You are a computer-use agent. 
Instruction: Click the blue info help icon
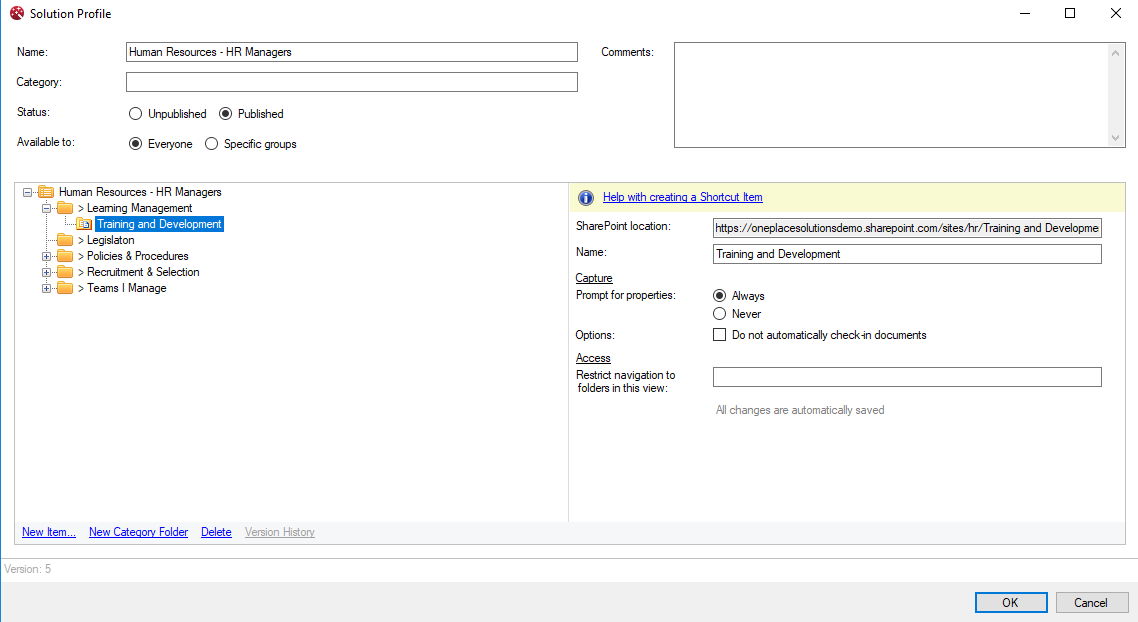[586, 198]
